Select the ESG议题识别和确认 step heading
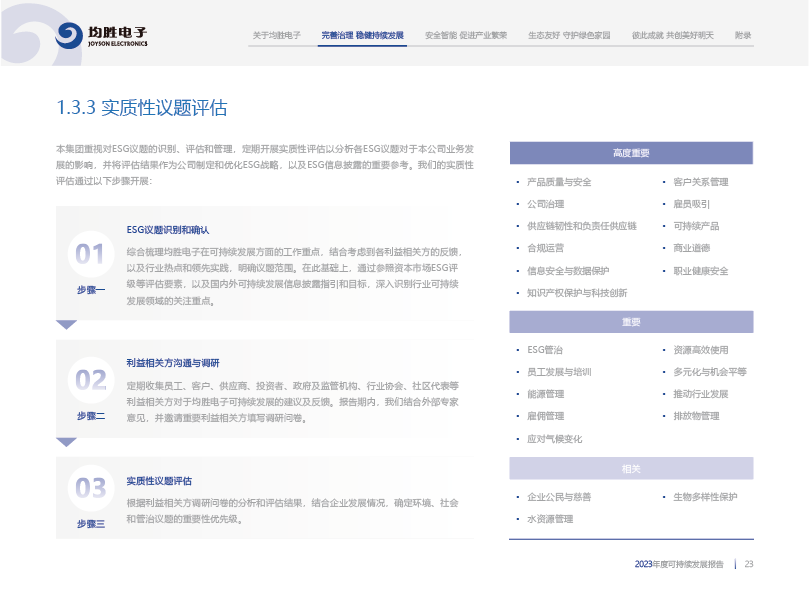Image resolution: width=809 pixels, height=596 pixels. tap(168, 230)
